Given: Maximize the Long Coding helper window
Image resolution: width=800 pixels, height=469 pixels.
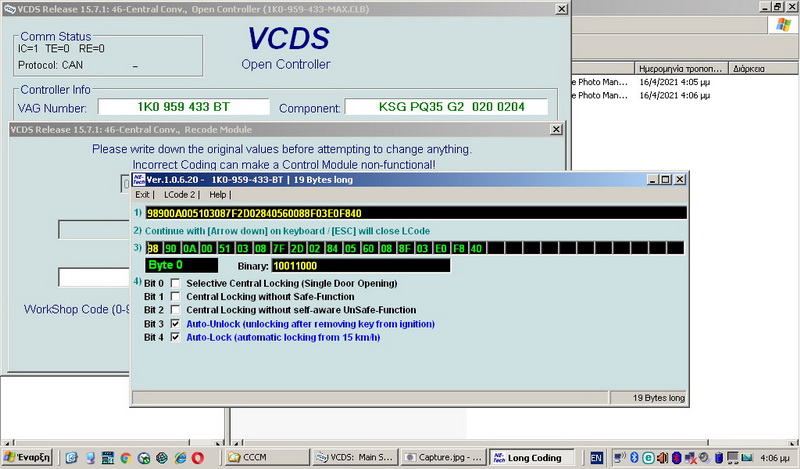Looking at the screenshot, I should coord(665,179).
